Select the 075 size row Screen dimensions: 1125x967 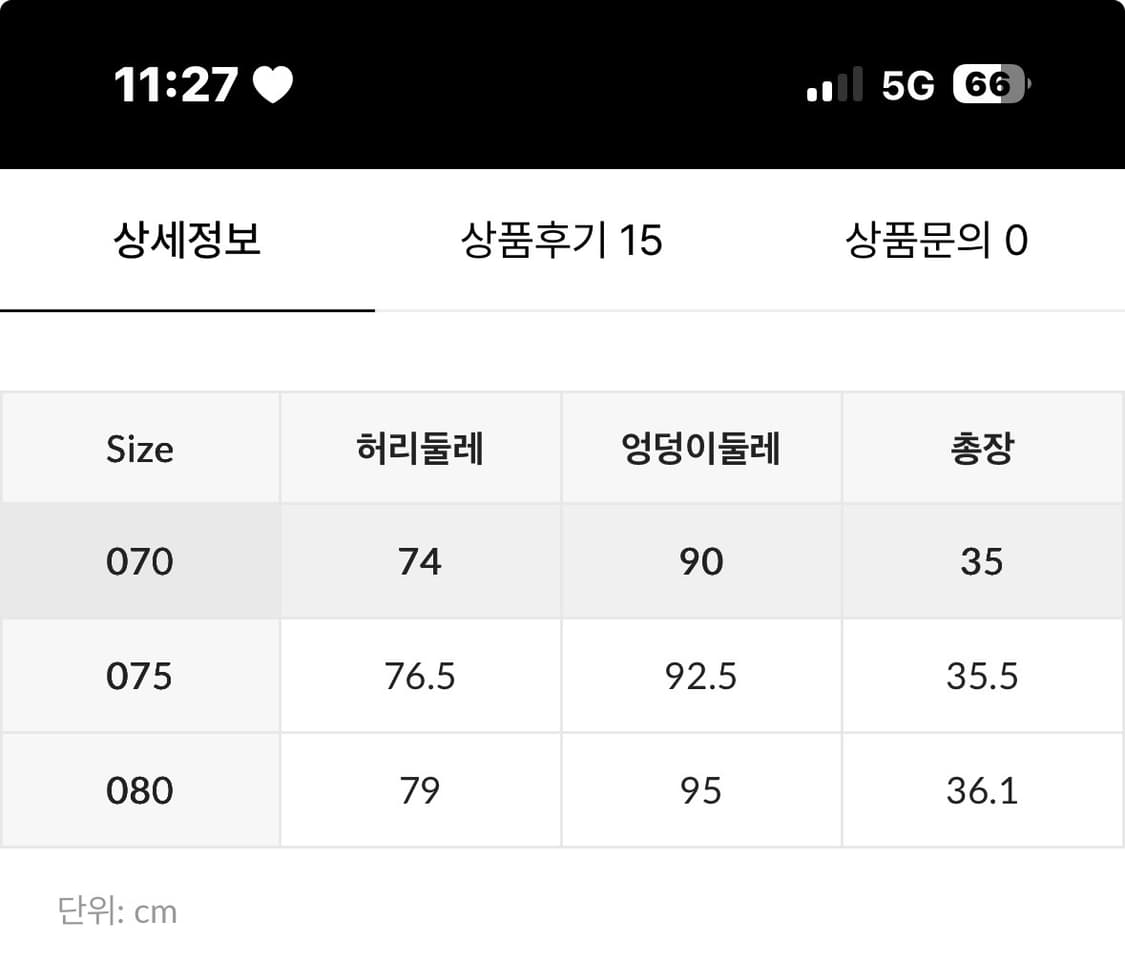coord(140,676)
